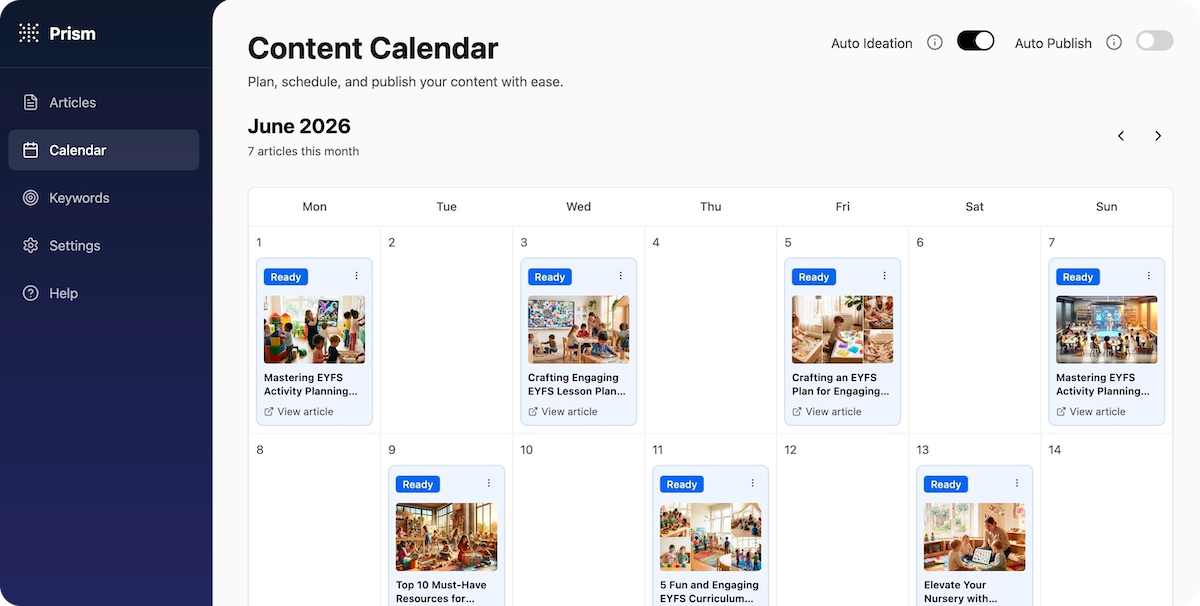Click the Settings gear icon in sidebar
Viewport: 1200px width, 606px height.
click(30, 246)
